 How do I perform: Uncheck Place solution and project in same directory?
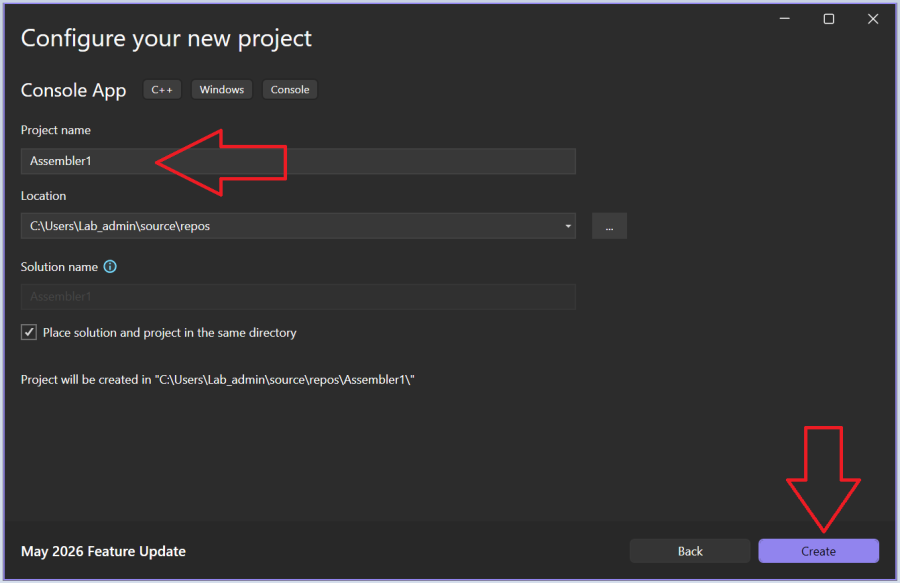[x=29, y=332]
